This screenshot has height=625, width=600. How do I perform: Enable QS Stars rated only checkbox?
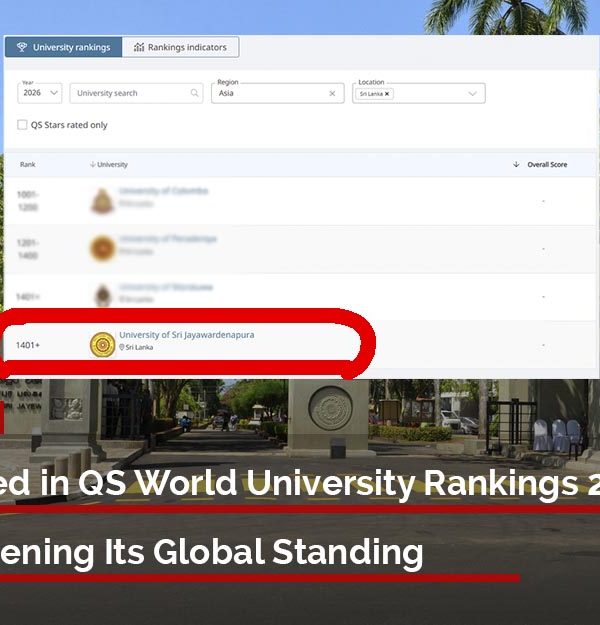point(23,125)
